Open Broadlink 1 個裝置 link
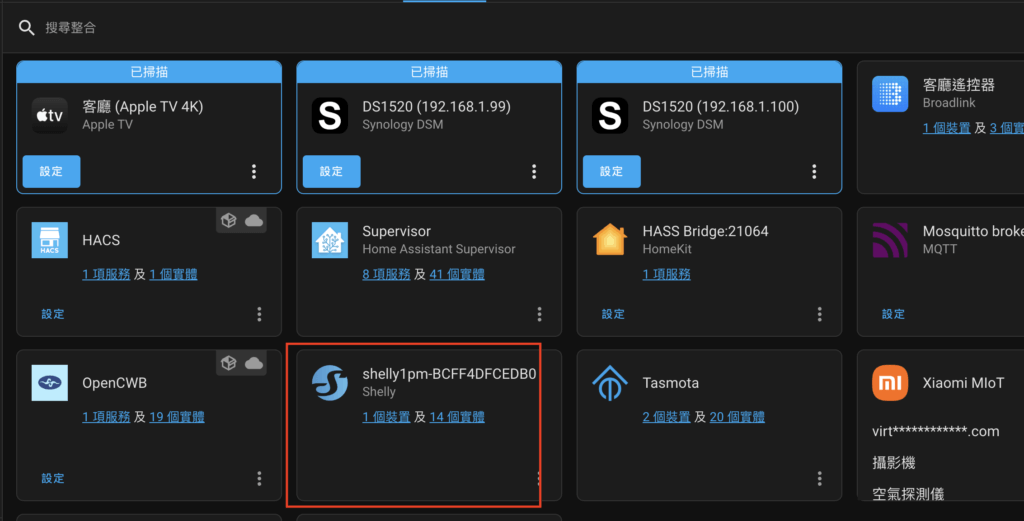Screen dimensions: 1024x521 pos(946,128)
